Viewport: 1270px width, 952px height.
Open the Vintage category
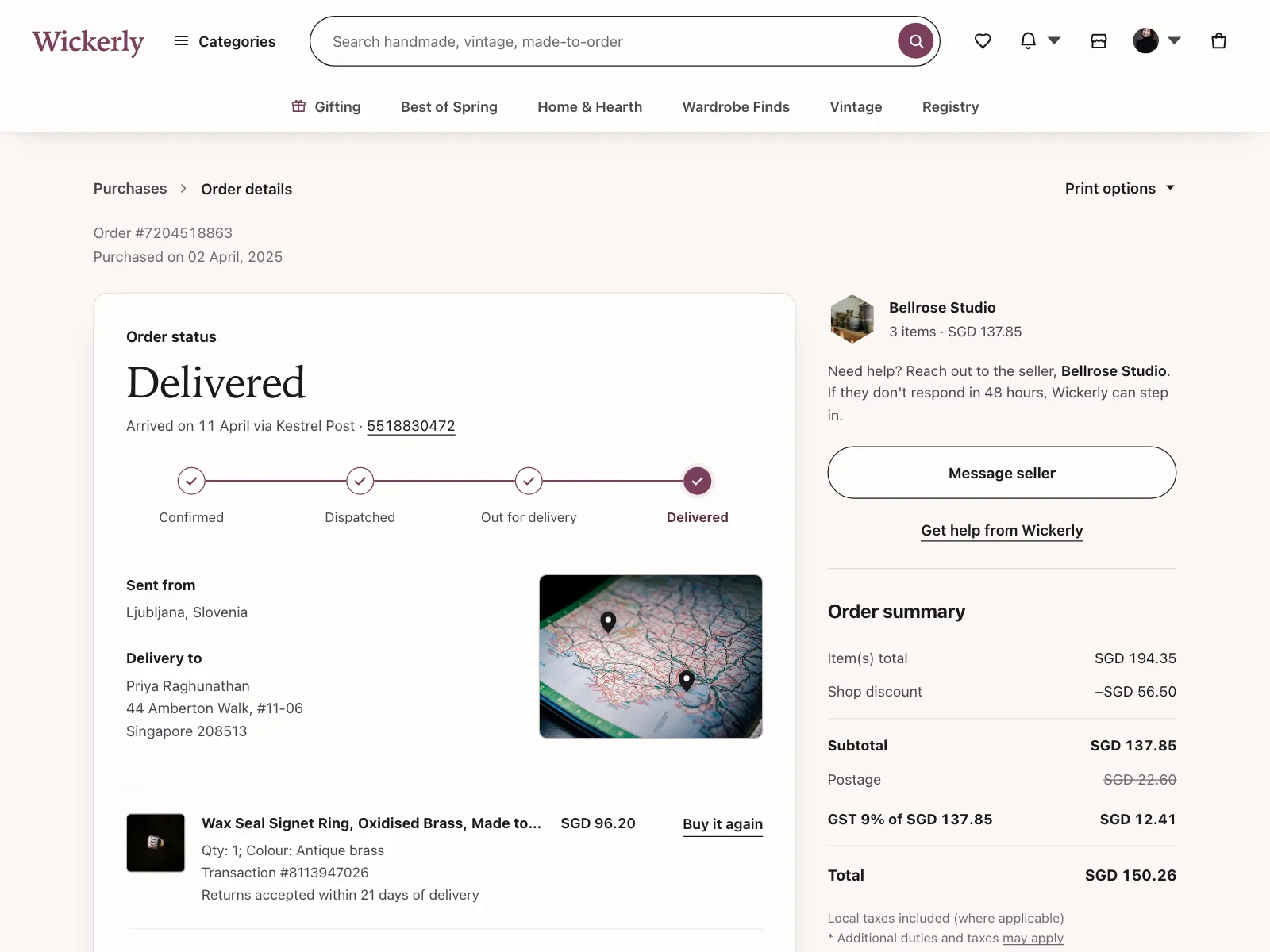856,107
